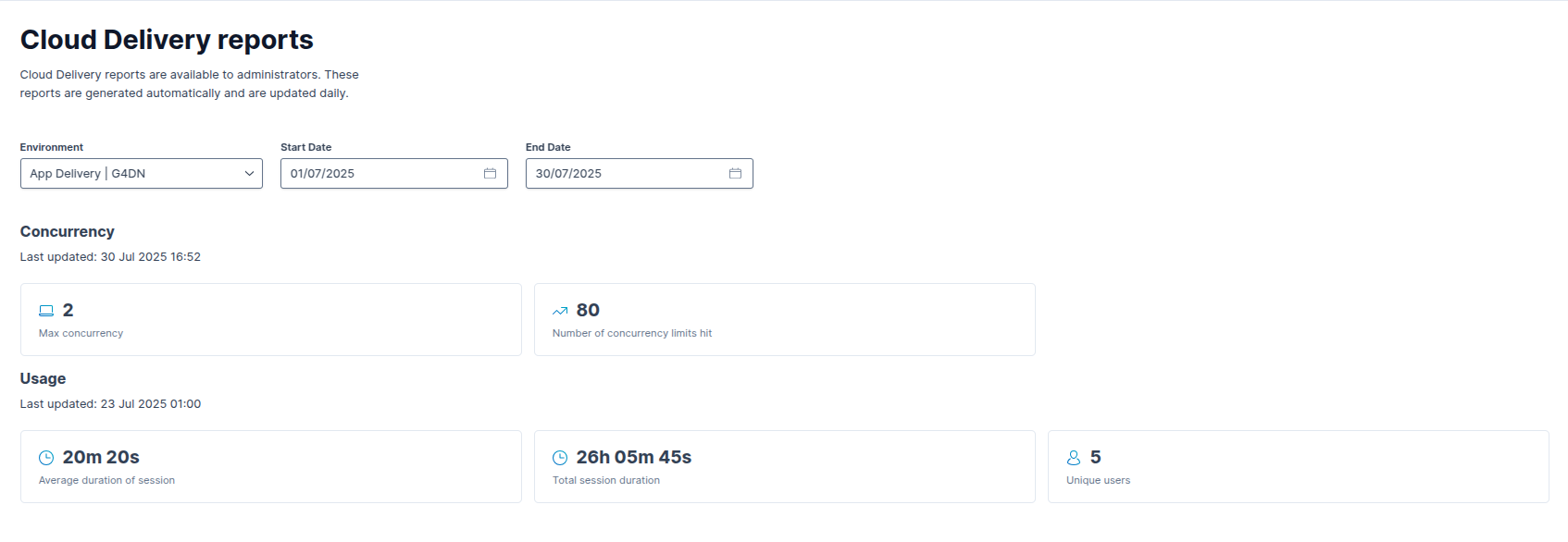Select the Total session duration card
This screenshot has height=542, width=1568.
click(784, 467)
